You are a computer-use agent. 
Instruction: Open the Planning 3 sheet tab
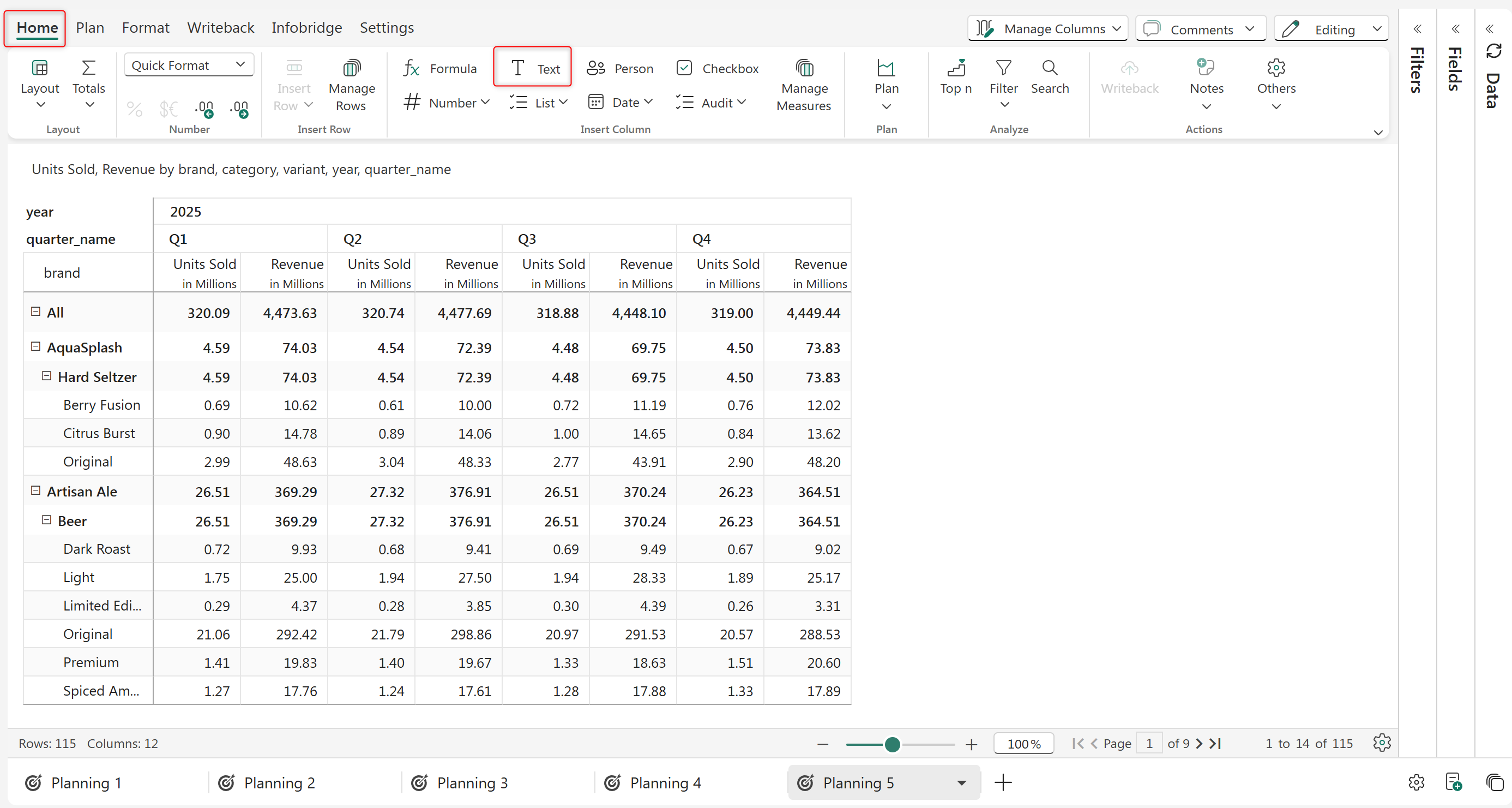pos(472,783)
